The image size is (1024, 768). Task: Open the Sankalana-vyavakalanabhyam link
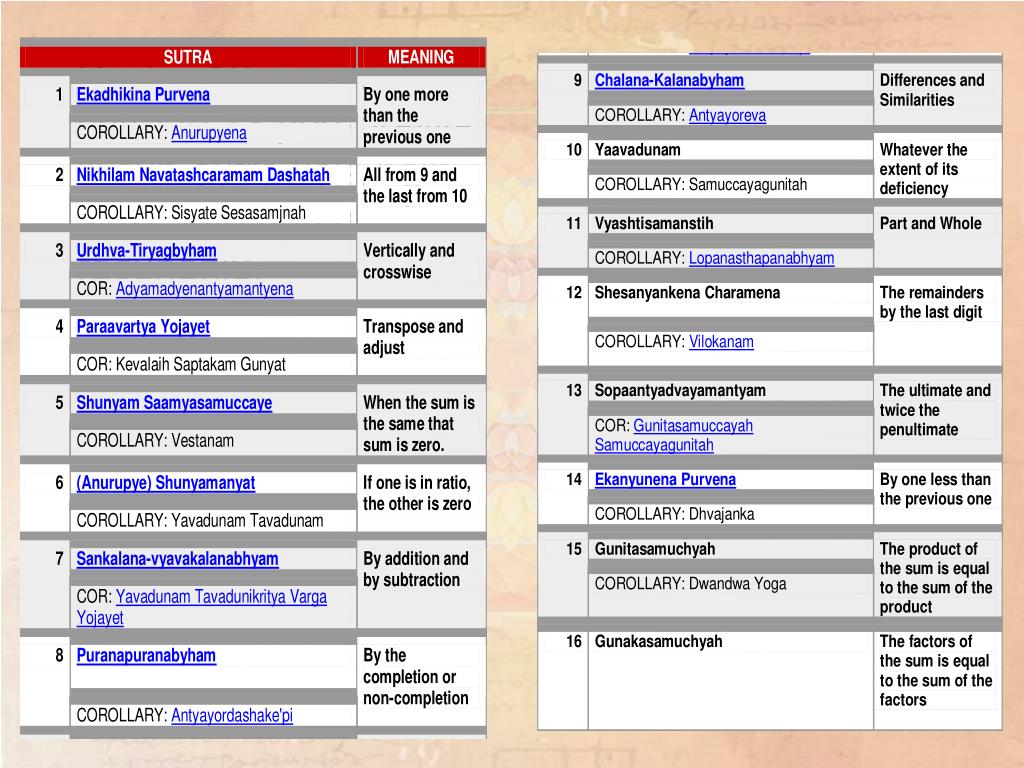coord(178,559)
